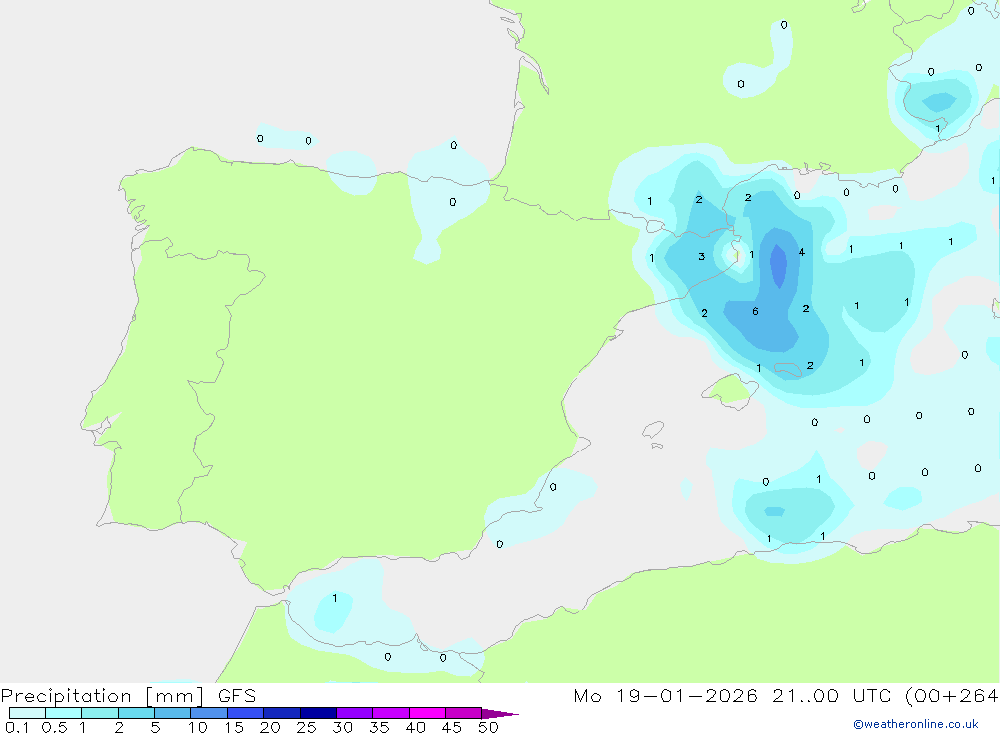Click the legend scale label "35"
The width and height of the screenshot is (1000, 733).
(379, 727)
